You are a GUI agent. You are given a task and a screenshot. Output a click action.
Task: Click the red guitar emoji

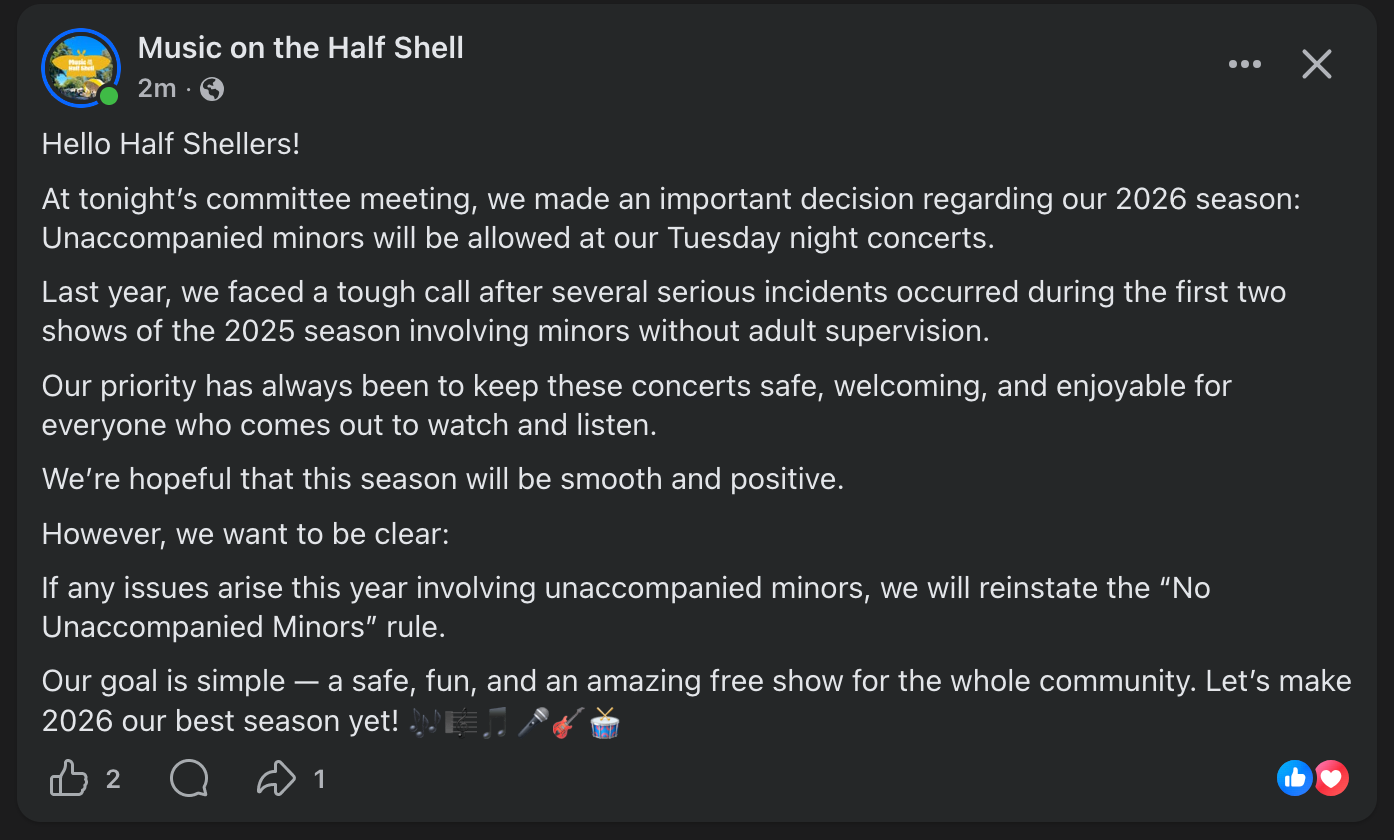tap(568, 722)
